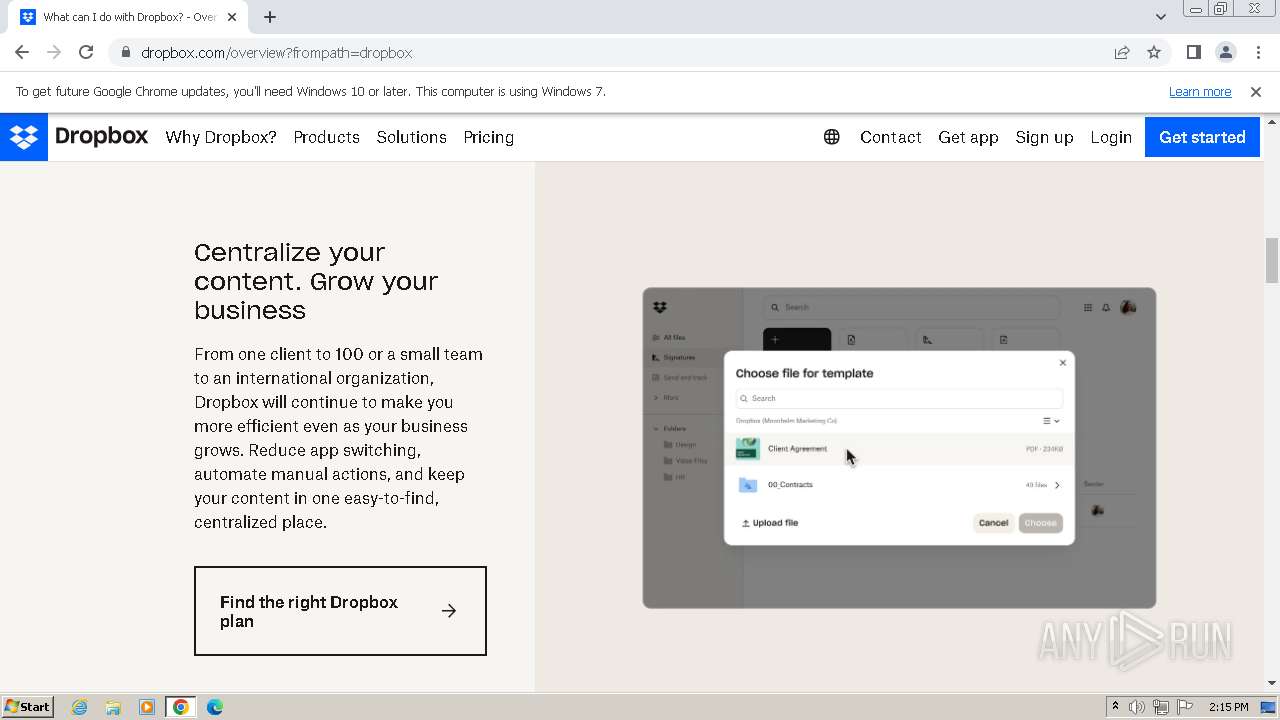Open the browser side panel icon
This screenshot has width=1280, height=720.
[1194, 53]
